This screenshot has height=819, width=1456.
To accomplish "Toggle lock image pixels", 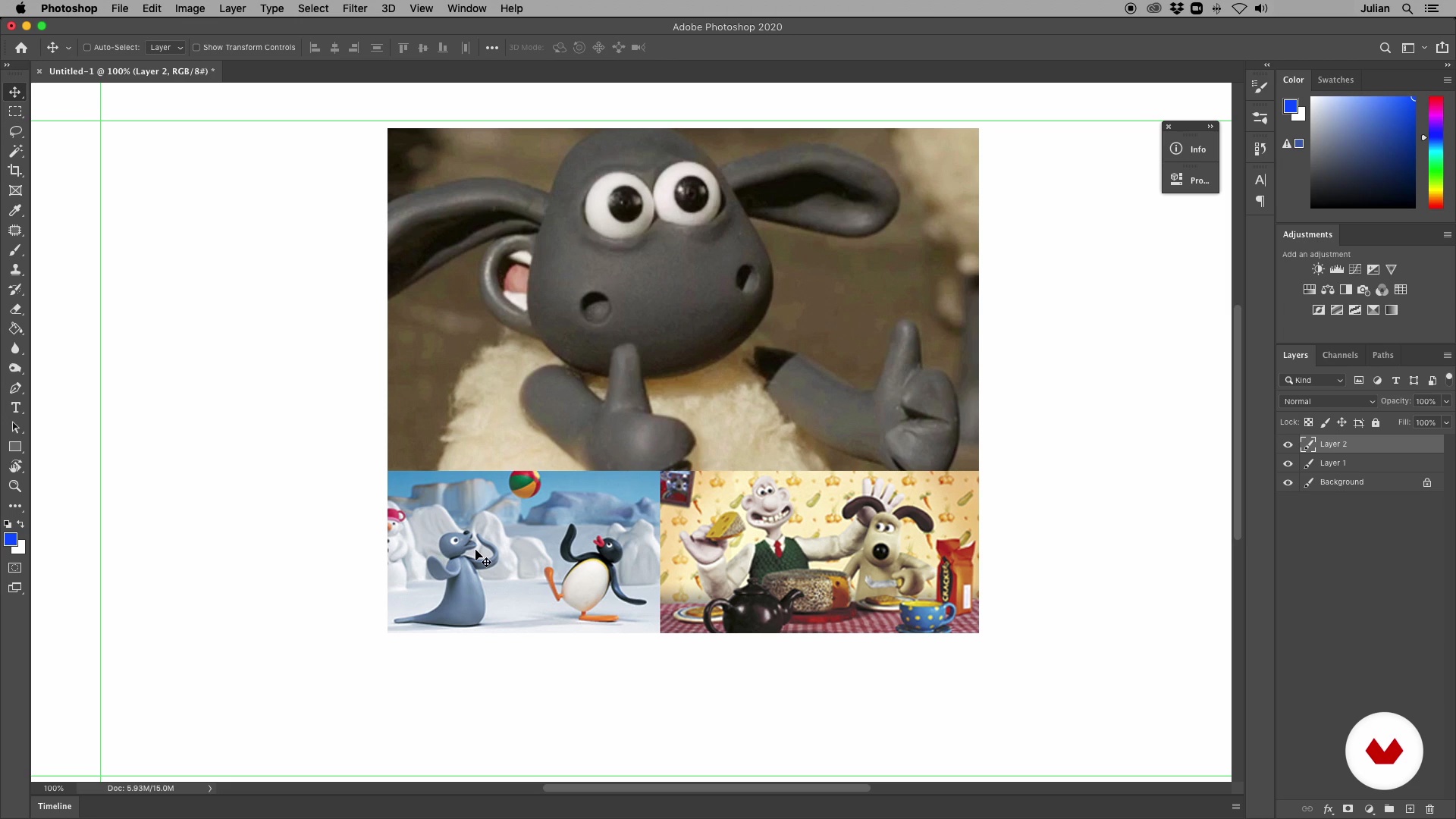I will click(1326, 422).
